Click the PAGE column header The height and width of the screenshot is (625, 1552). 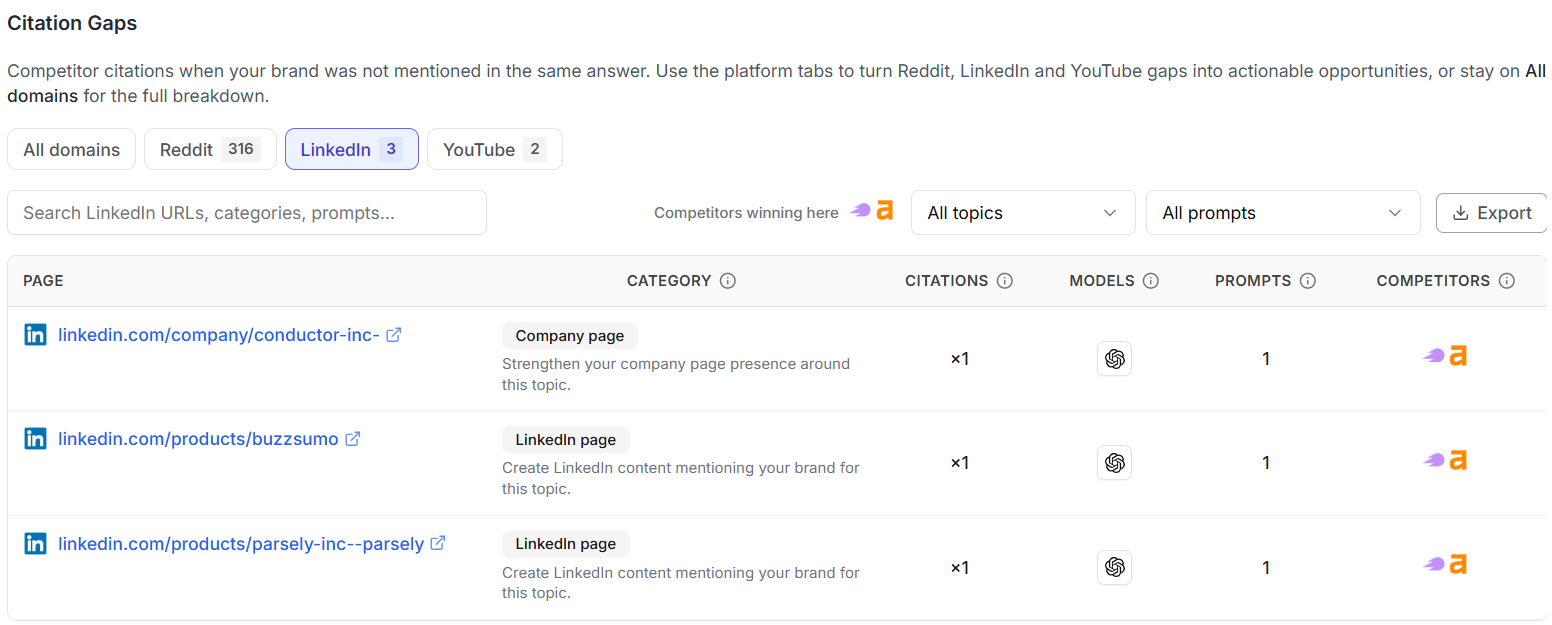43,281
